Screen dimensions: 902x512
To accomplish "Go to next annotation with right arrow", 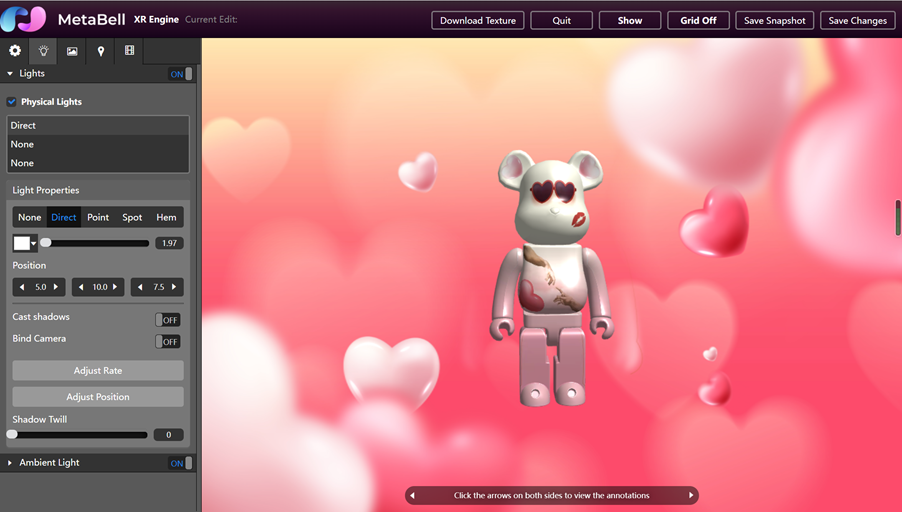I will 691,495.
